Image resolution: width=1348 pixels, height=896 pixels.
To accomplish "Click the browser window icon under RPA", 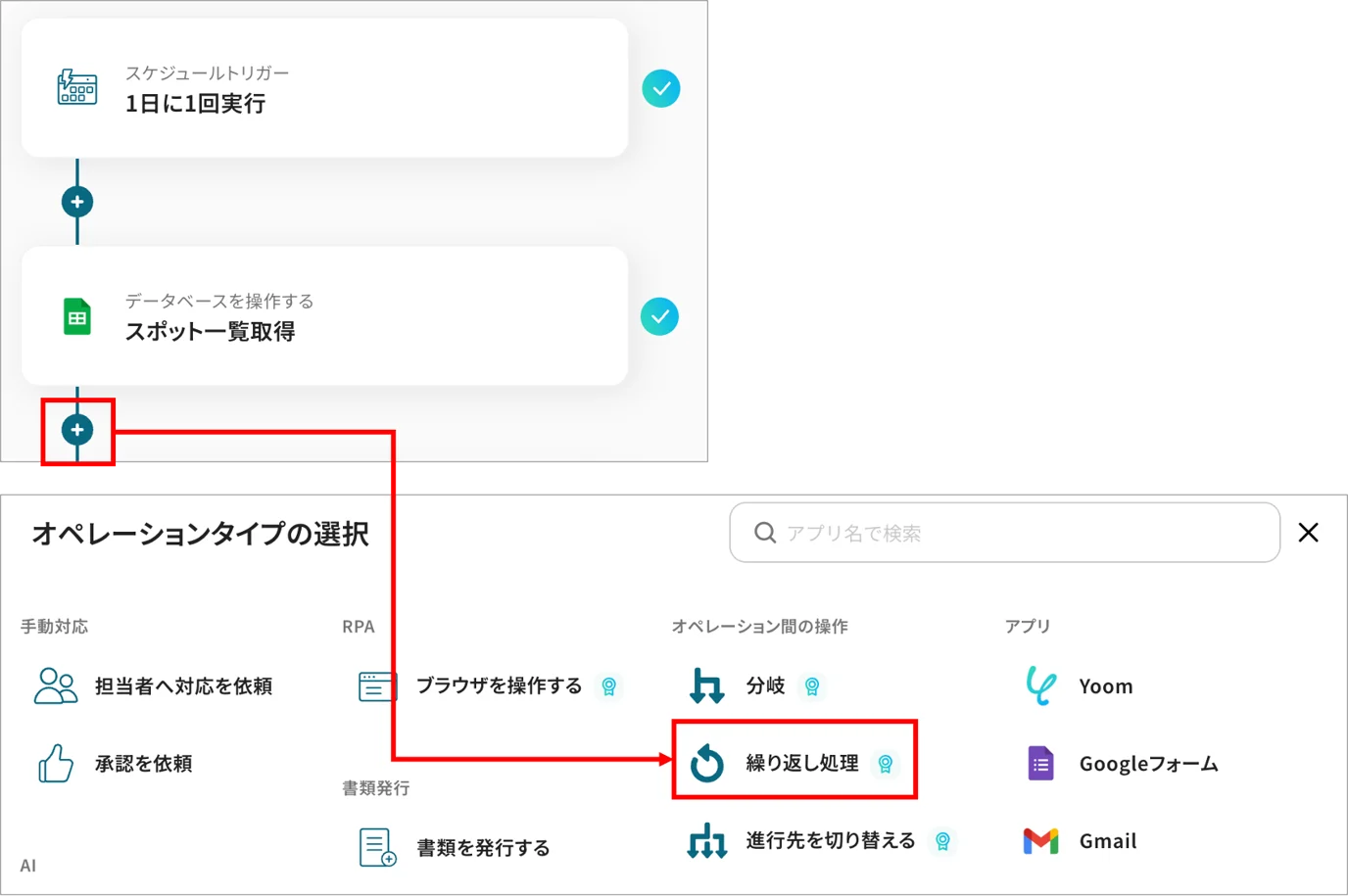I will (377, 685).
